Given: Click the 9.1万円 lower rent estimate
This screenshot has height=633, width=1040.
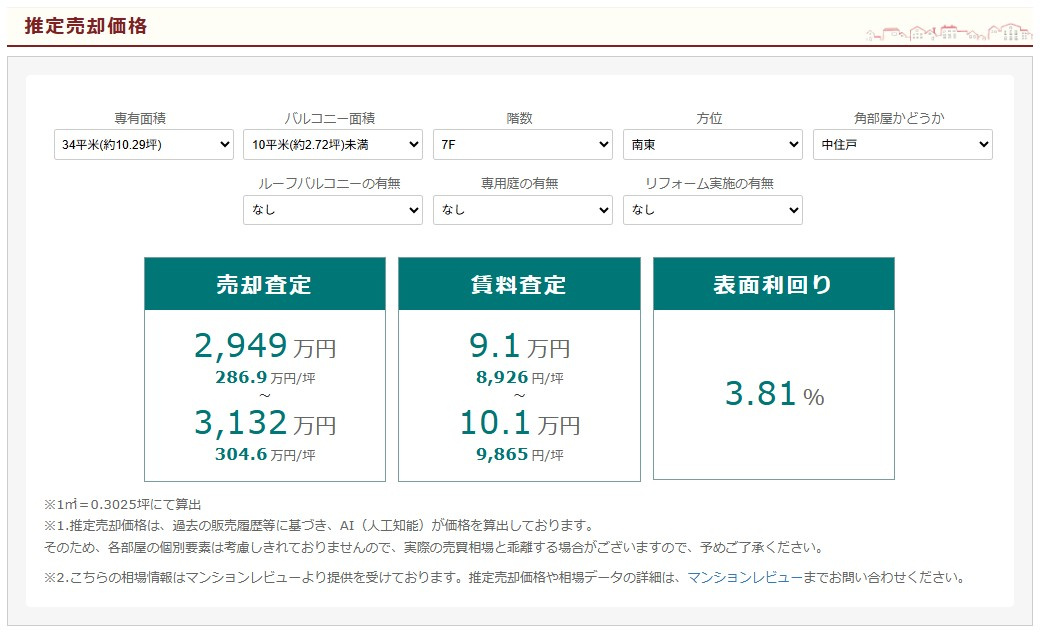Looking at the screenshot, I should pos(519,346).
